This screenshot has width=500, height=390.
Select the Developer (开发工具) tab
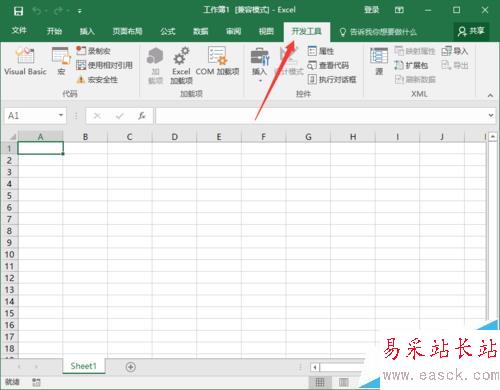pos(307,32)
